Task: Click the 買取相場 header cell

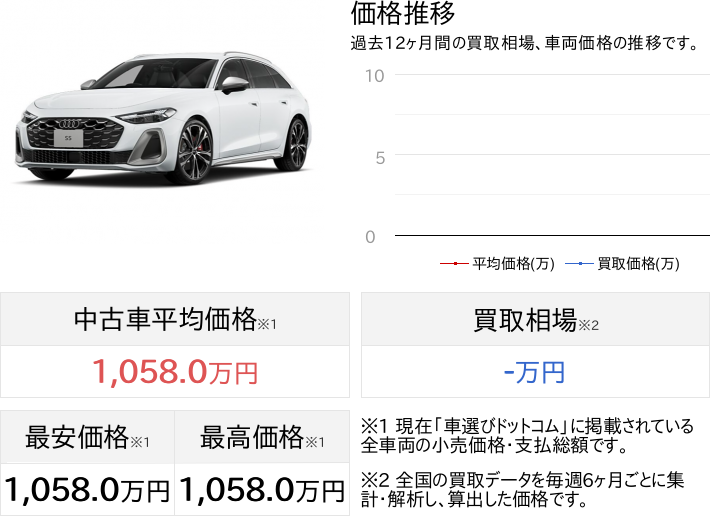Action: click(x=535, y=320)
